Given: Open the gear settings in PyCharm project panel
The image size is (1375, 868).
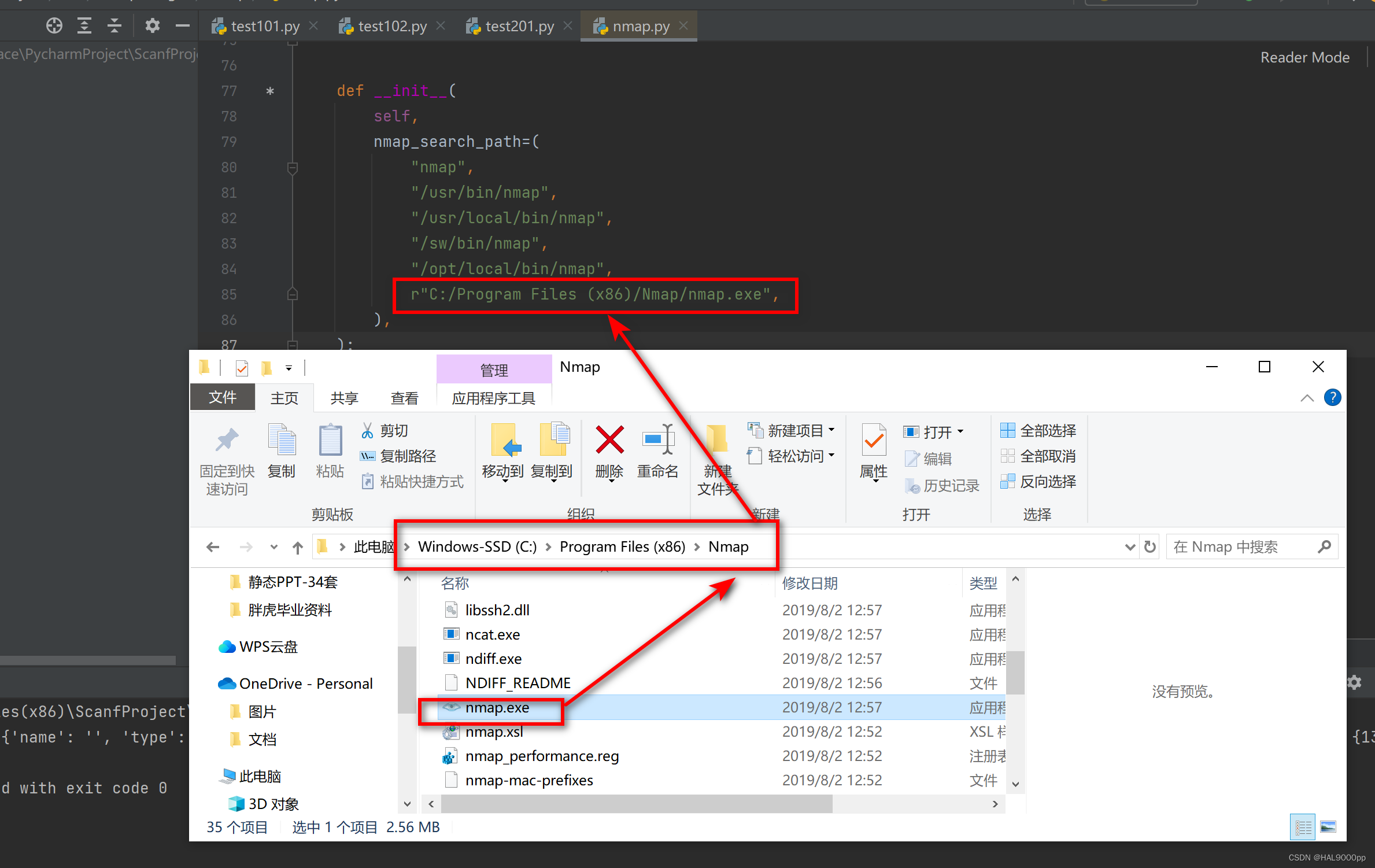Looking at the screenshot, I should [x=152, y=25].
